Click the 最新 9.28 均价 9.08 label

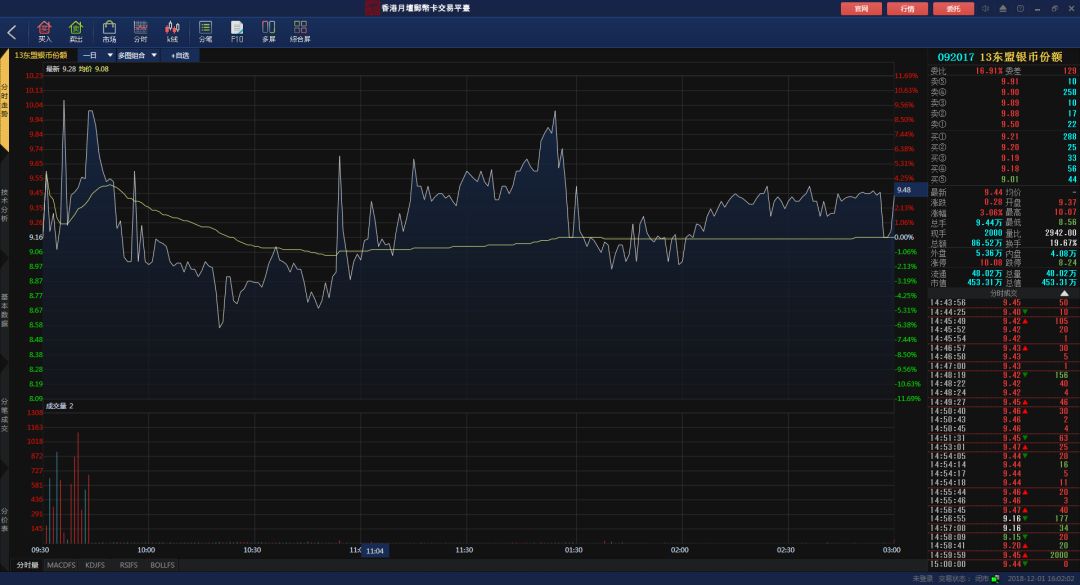pyautogui.click(x=77, y=69)
